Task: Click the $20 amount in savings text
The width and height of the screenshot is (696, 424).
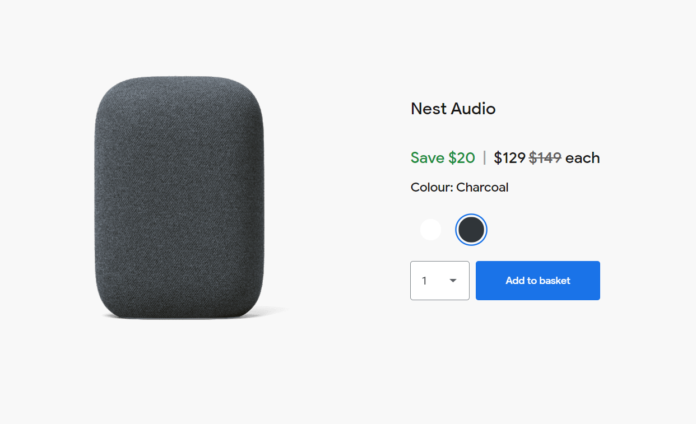Action: (x=462, y=158)
